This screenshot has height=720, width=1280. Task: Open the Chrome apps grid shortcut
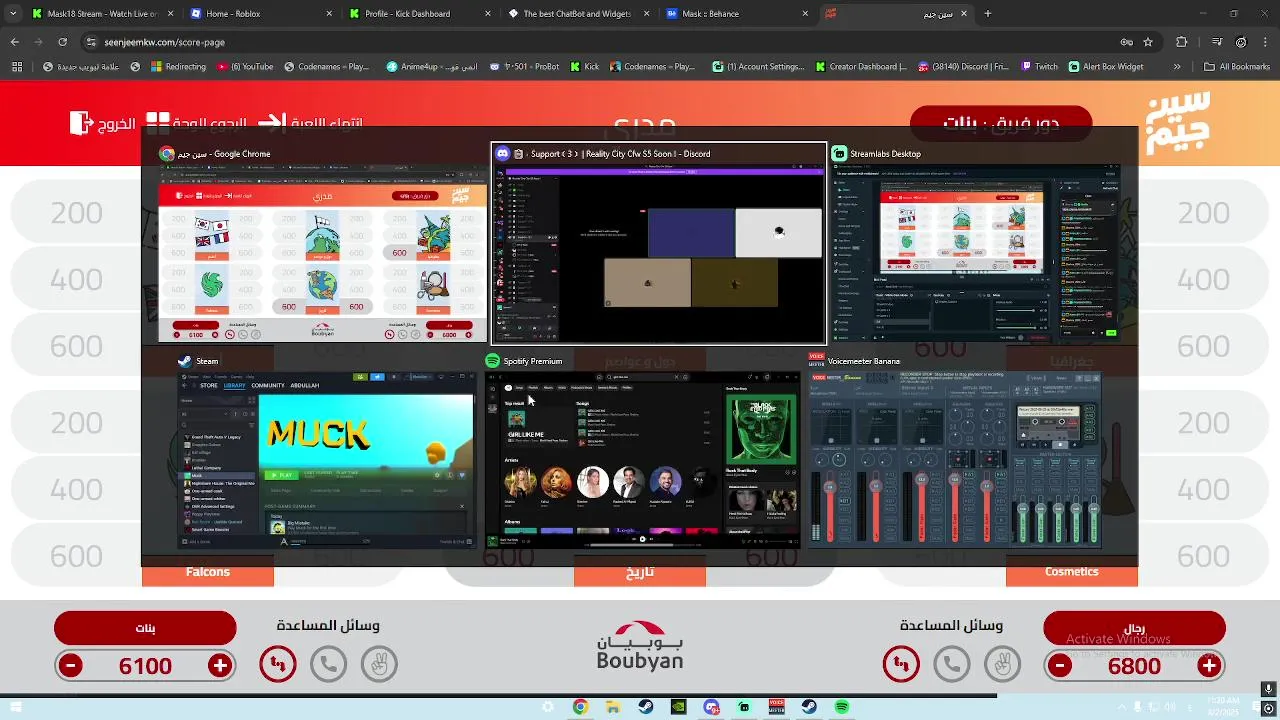coord(17,67)
